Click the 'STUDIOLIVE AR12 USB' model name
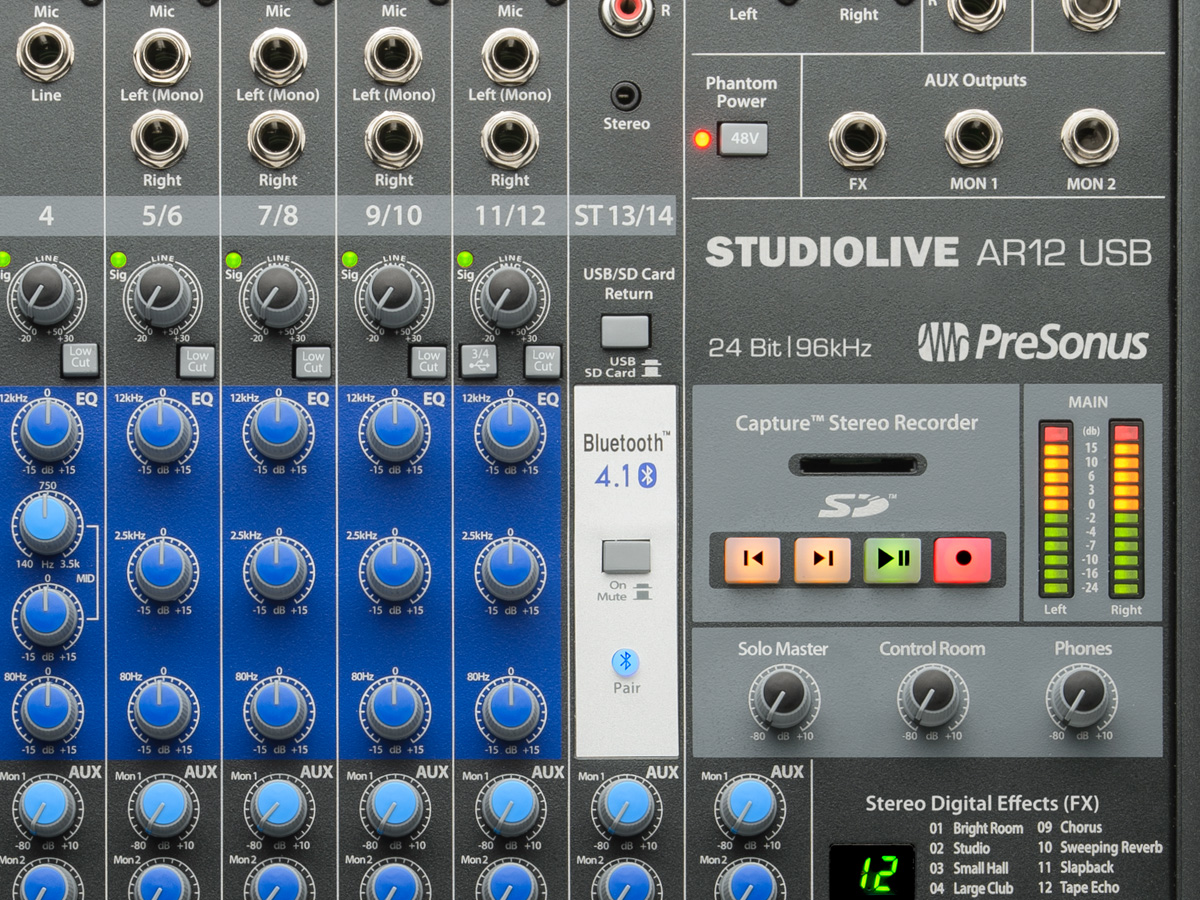This screenshot has width=1200, height=900. [x=929, y=252]
